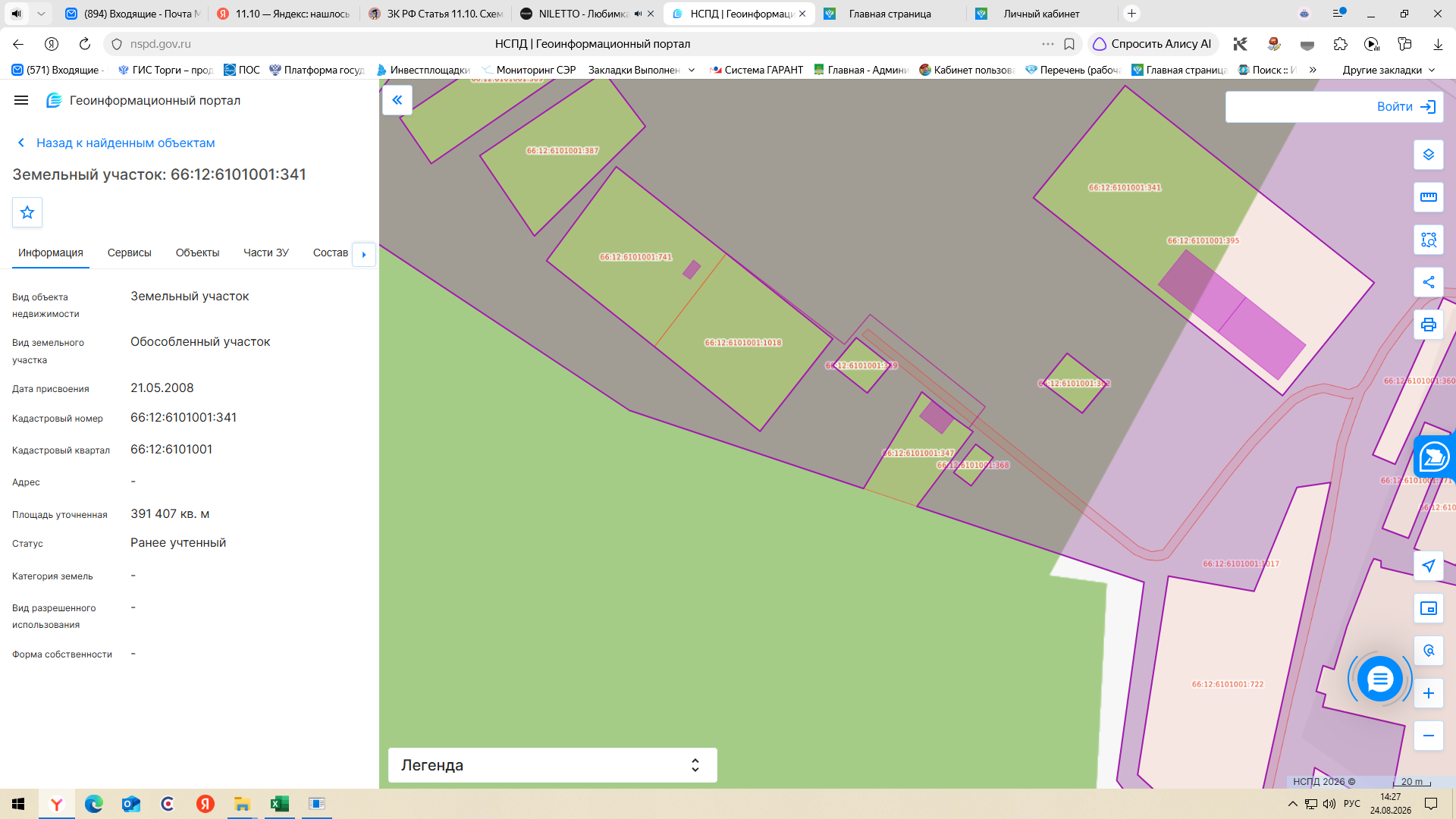1456x819 pixels.
Task: Select the ruler measurement tool
Action: pyautogui.click(x=1428, y=197)
